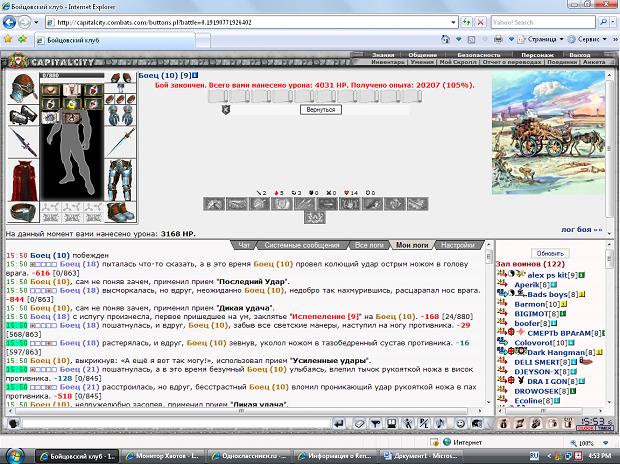Click player name Barmon in the list
The height and width of the screenshot is (464, 620).
(530, 304)
